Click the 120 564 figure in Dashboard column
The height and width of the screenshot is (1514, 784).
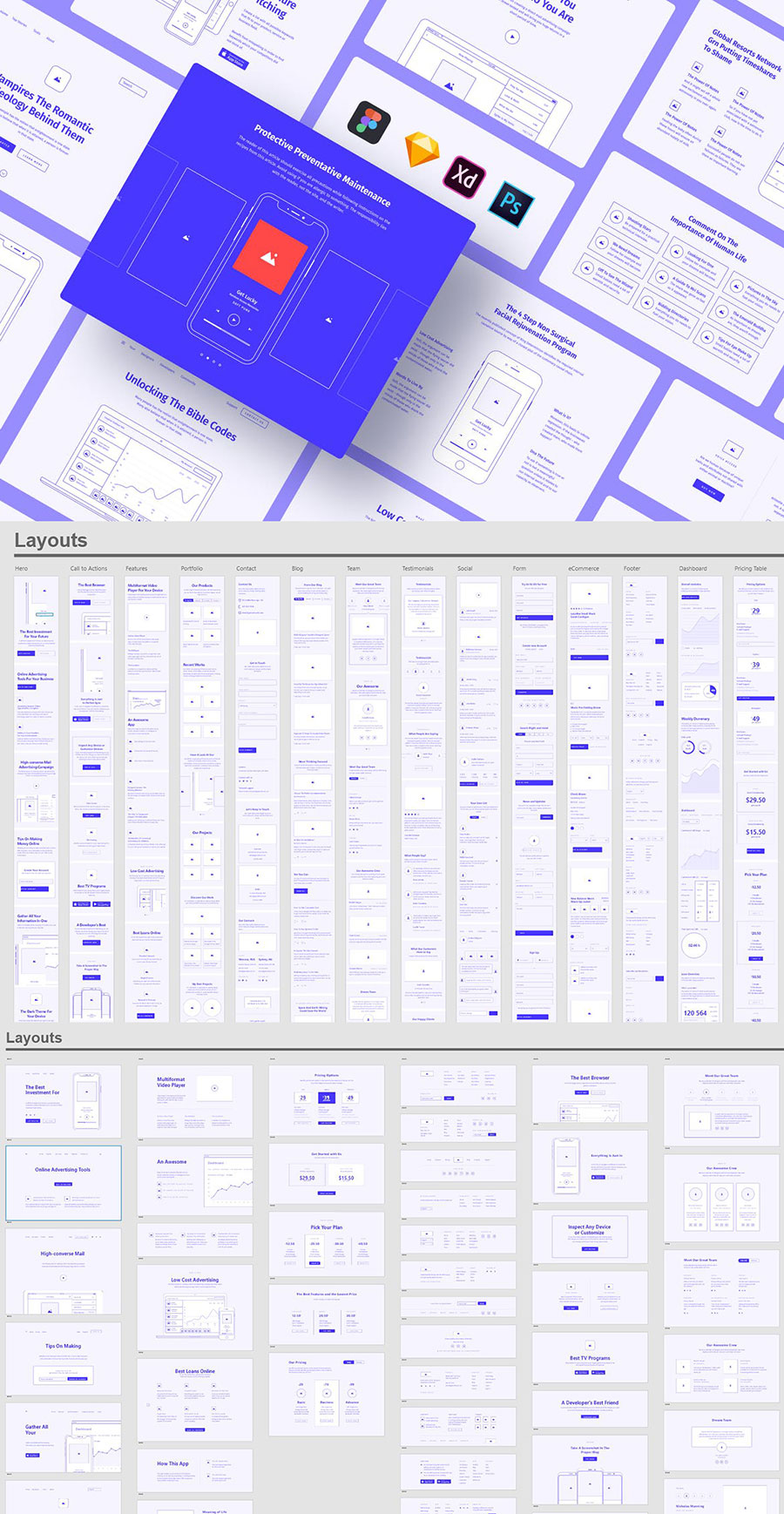click(695, 1013)
